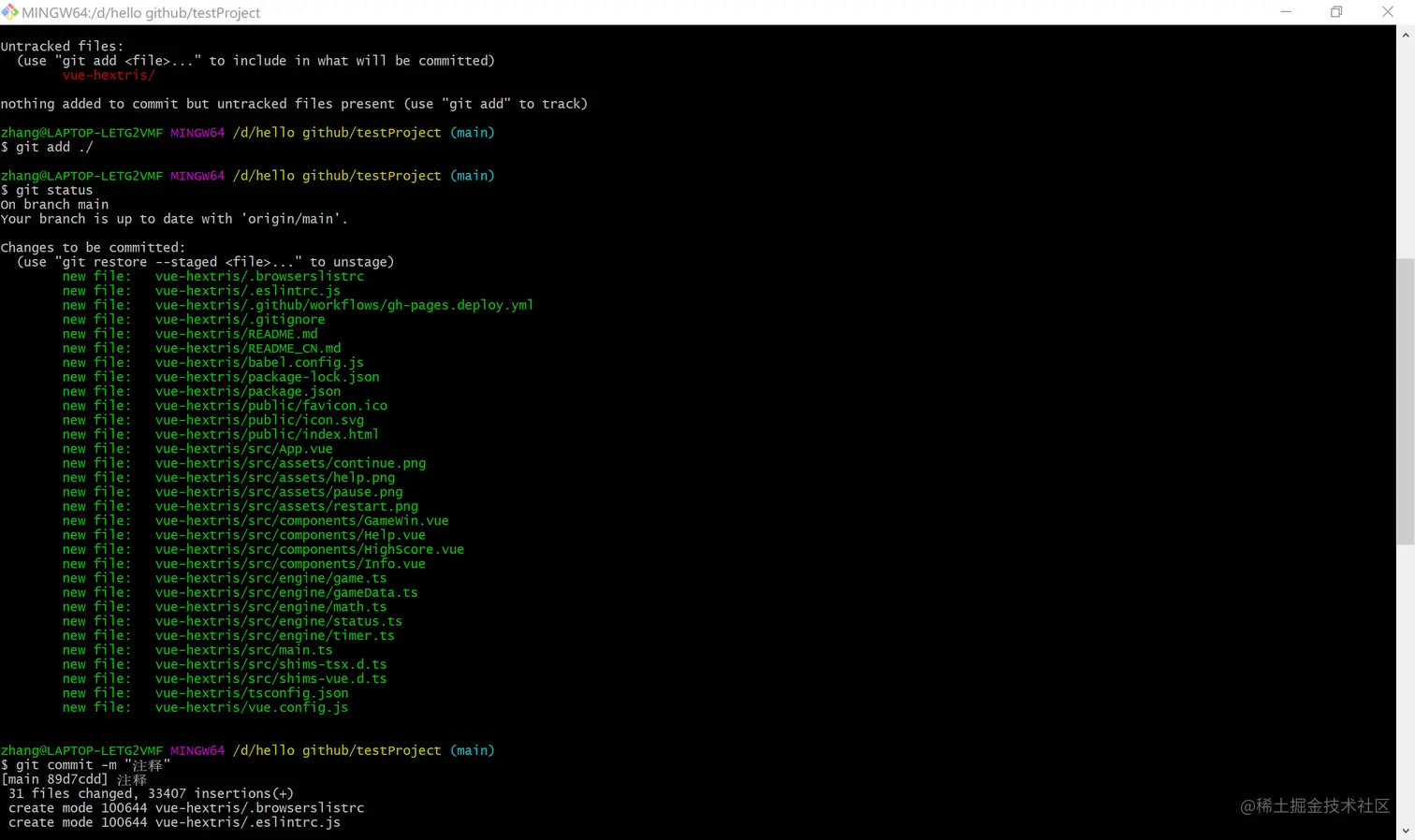
Task: Click the red untracked 'vue-hextris/' entry
Action: (109, 75)
